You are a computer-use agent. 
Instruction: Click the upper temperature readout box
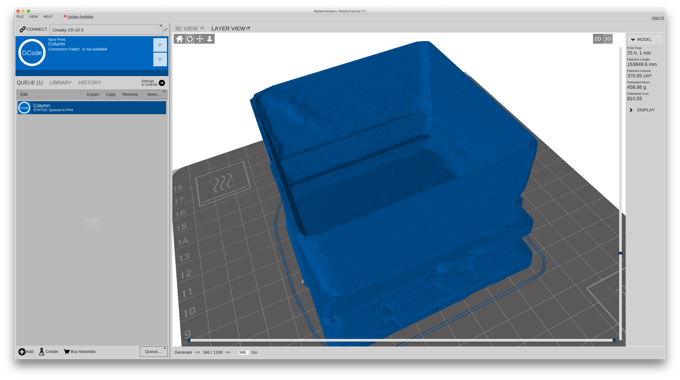(160, 45)
